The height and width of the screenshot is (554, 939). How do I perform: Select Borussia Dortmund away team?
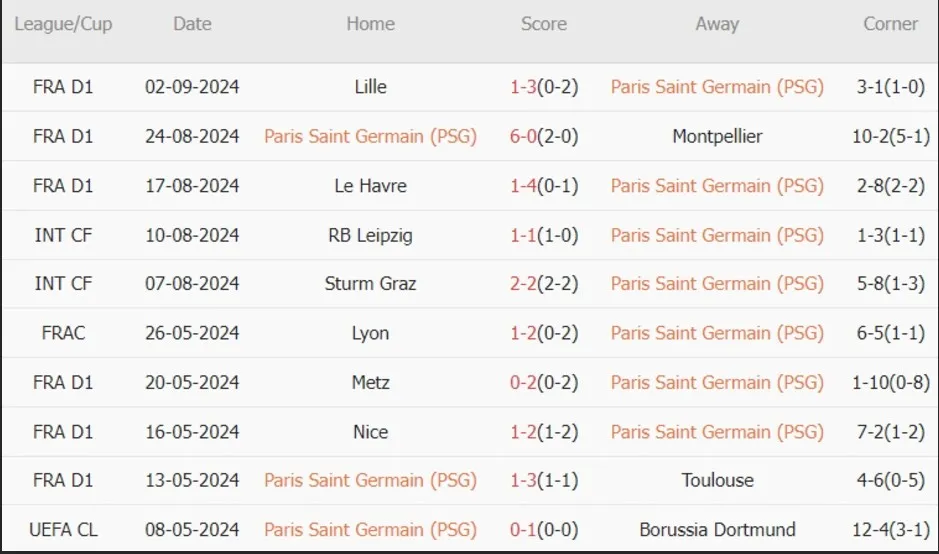(x=717, y=530)
